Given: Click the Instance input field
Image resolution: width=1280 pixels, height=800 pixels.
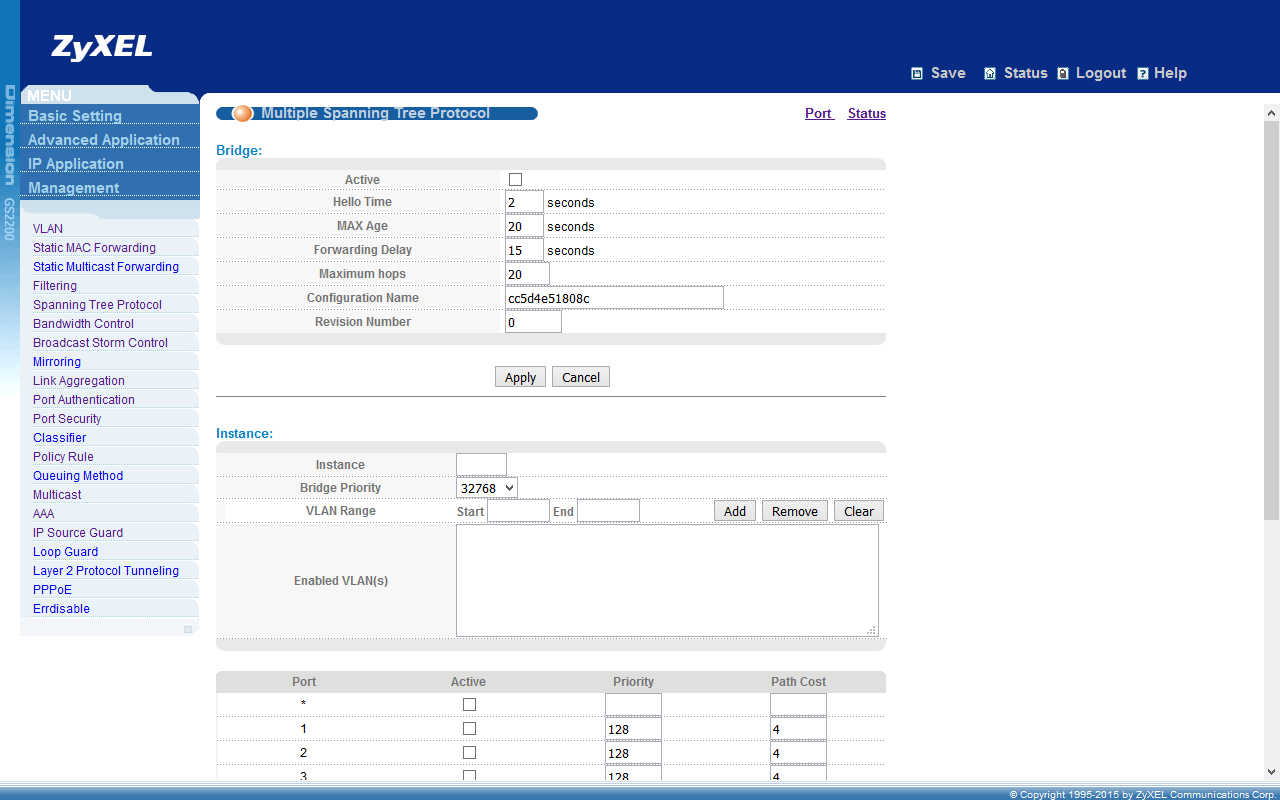Looking at the screenshot, I should [481, 465].
